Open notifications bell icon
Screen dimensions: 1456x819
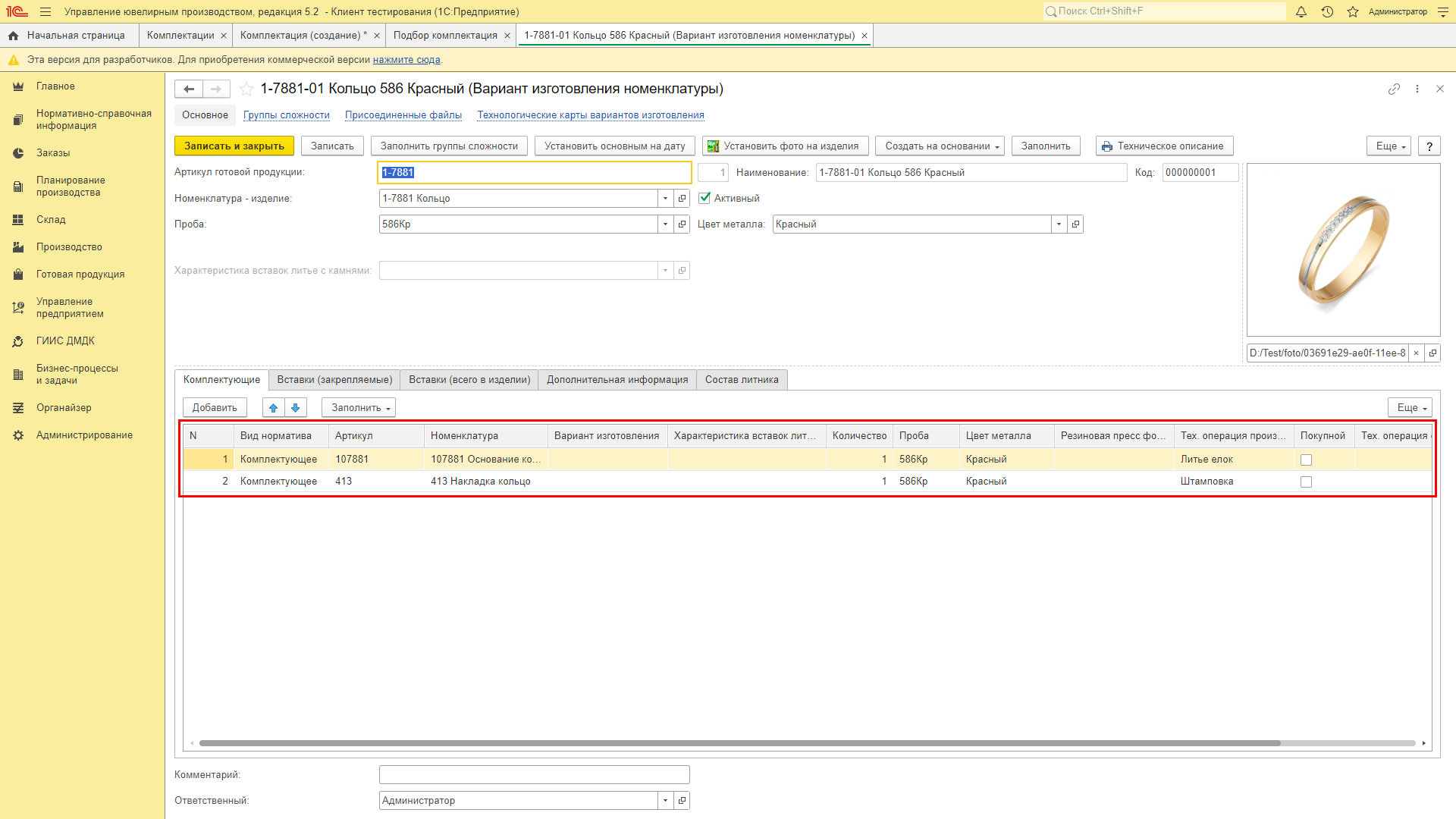click(1301, 11)
